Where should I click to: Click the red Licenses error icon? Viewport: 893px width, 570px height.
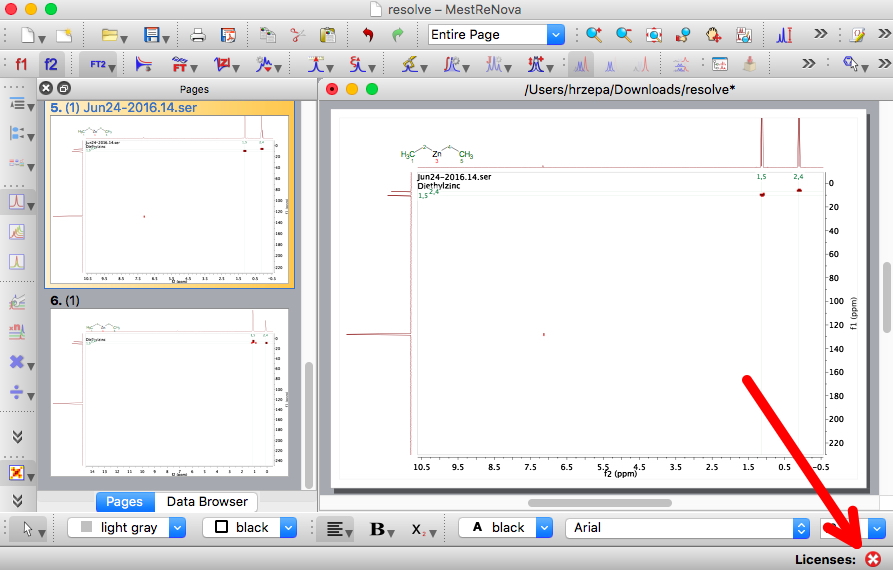pos(873,559)
